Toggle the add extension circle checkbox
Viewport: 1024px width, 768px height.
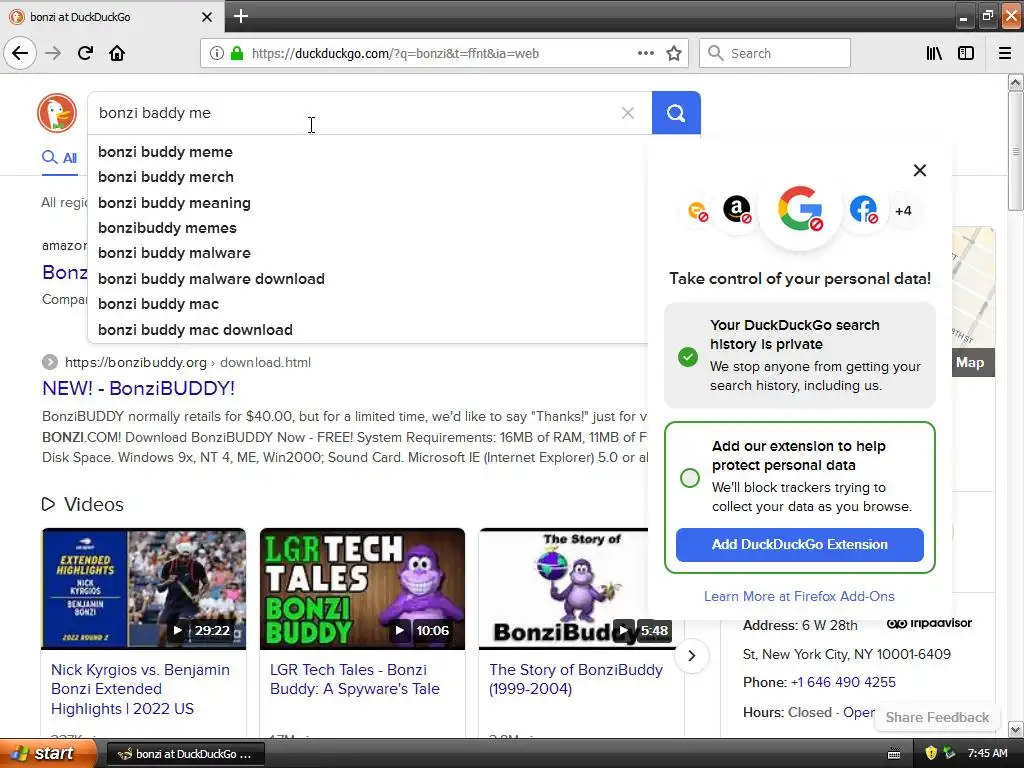(690, 478)
